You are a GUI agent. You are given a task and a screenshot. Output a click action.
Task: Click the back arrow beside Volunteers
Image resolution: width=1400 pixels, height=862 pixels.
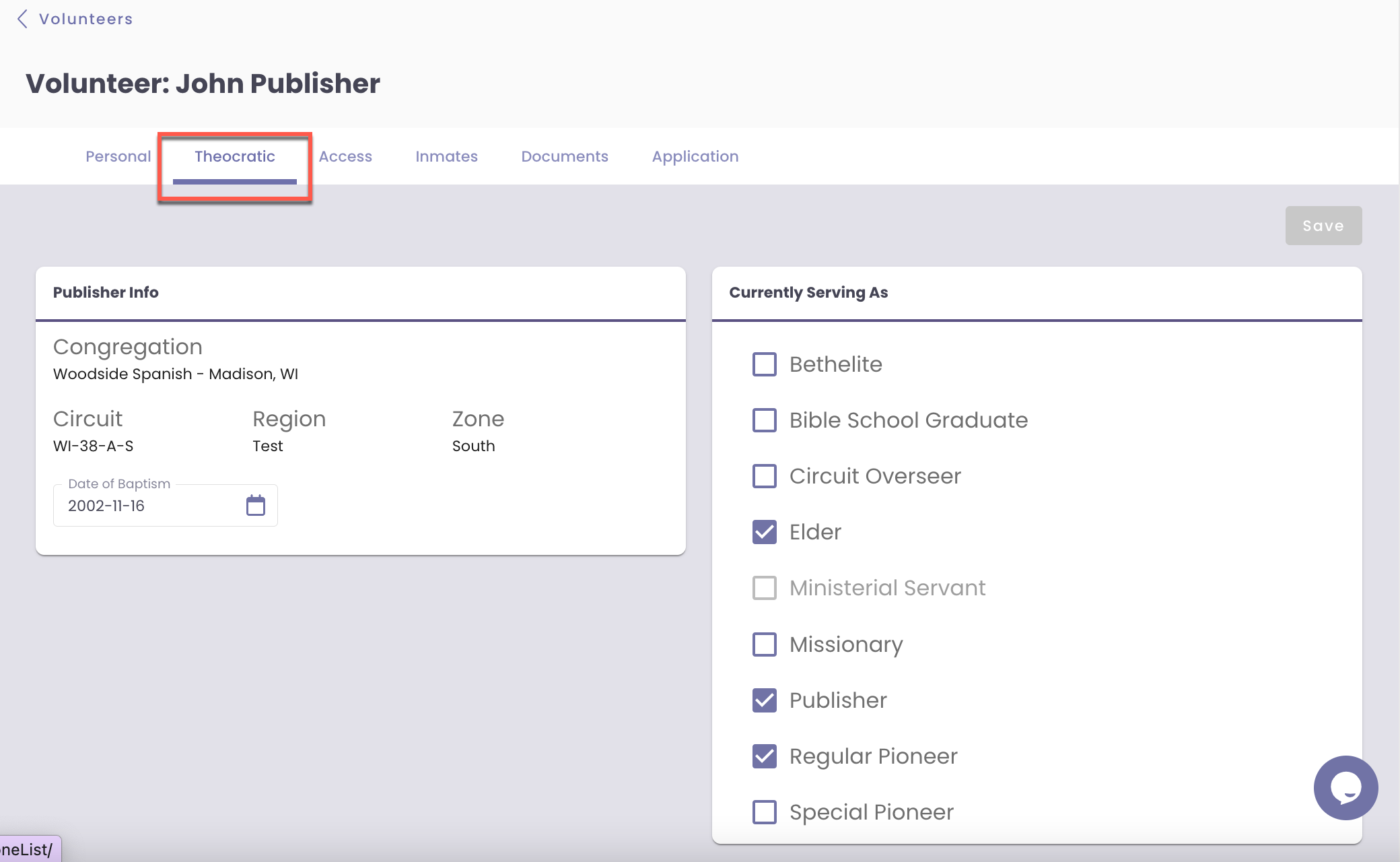pyautogui.click(x=22, y=19)
